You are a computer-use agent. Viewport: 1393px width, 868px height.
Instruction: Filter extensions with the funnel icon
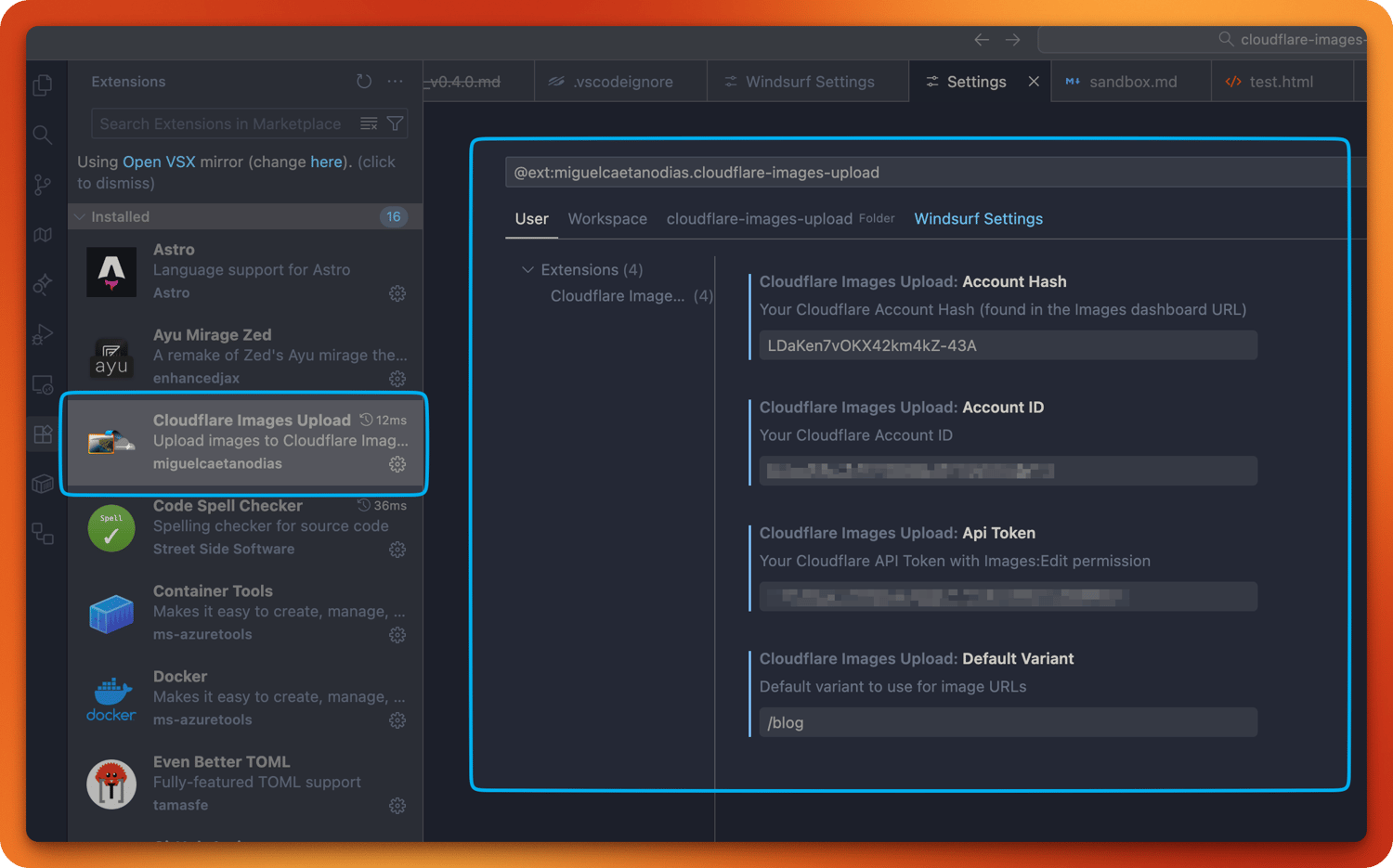395,123
